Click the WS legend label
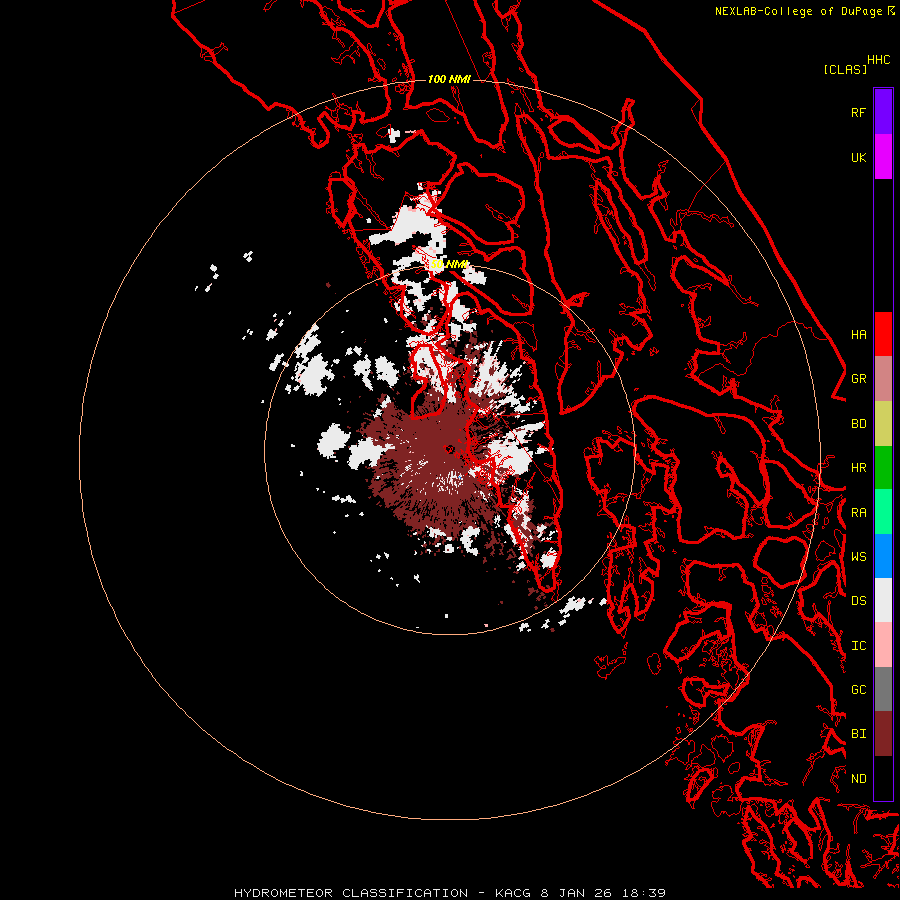The width and height of the screenshot is (900, 900). (x=858, y=556)
